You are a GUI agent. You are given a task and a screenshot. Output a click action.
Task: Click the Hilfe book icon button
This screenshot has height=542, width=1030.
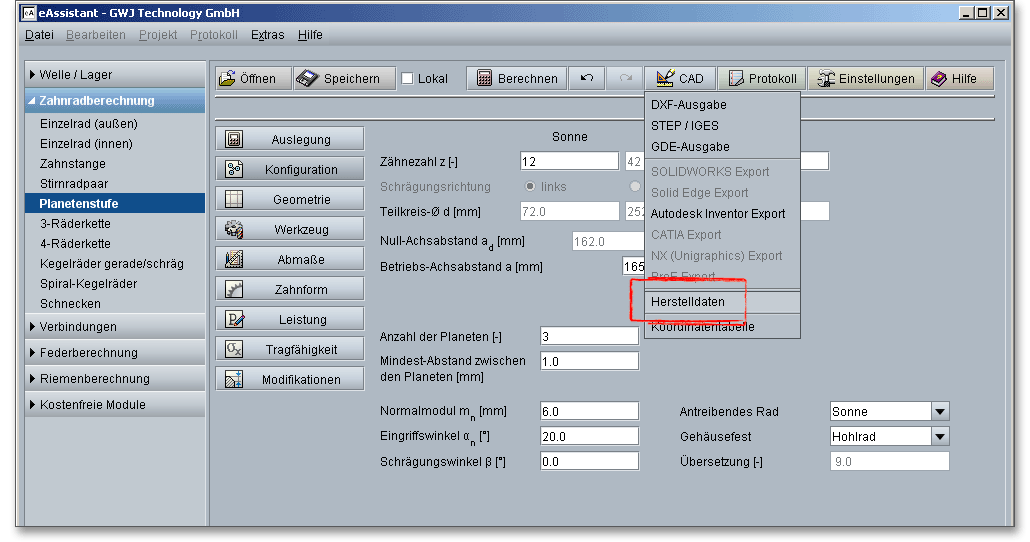point(957,79)
